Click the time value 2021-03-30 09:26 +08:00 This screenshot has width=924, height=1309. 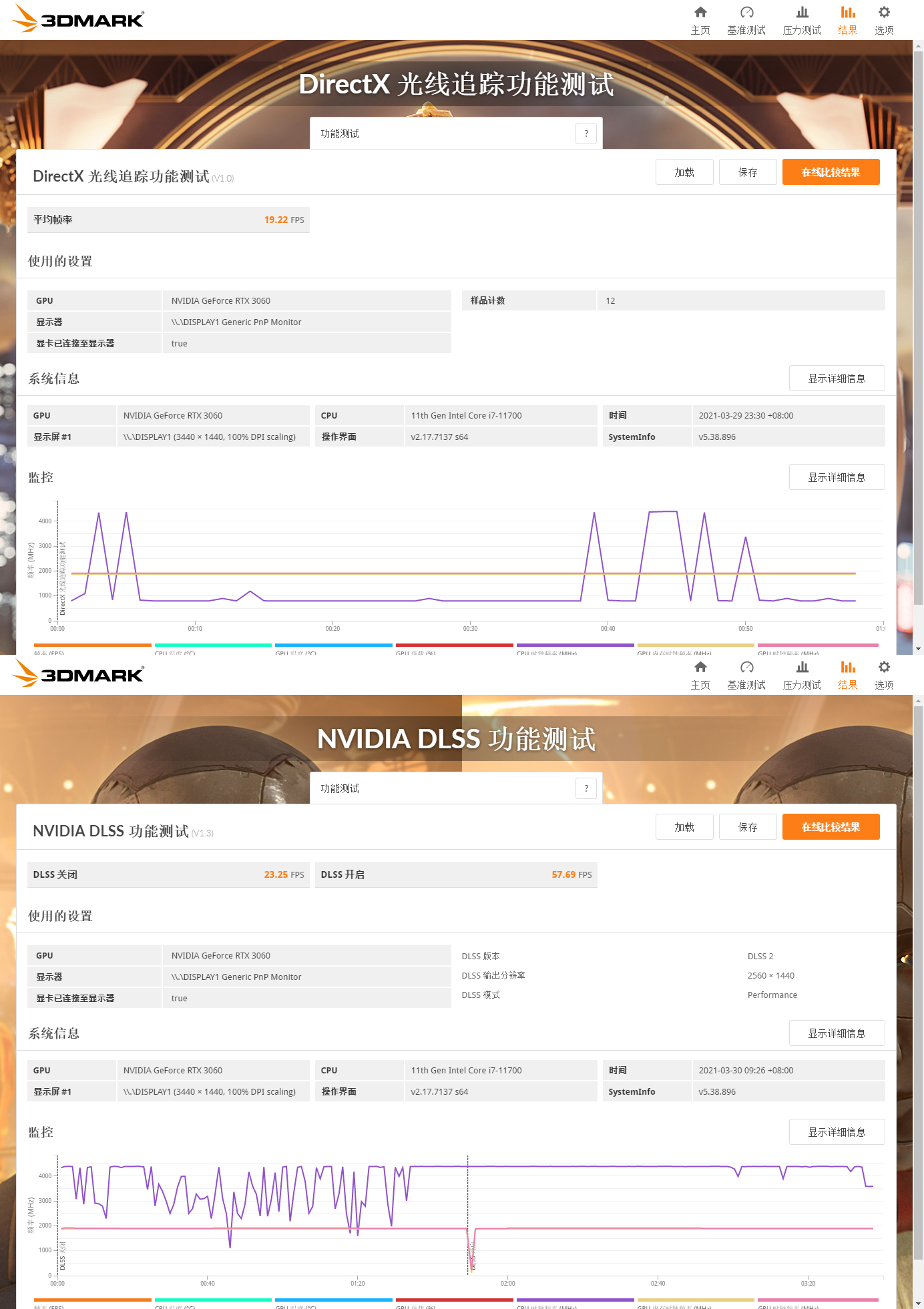[x=746, y=1071]
